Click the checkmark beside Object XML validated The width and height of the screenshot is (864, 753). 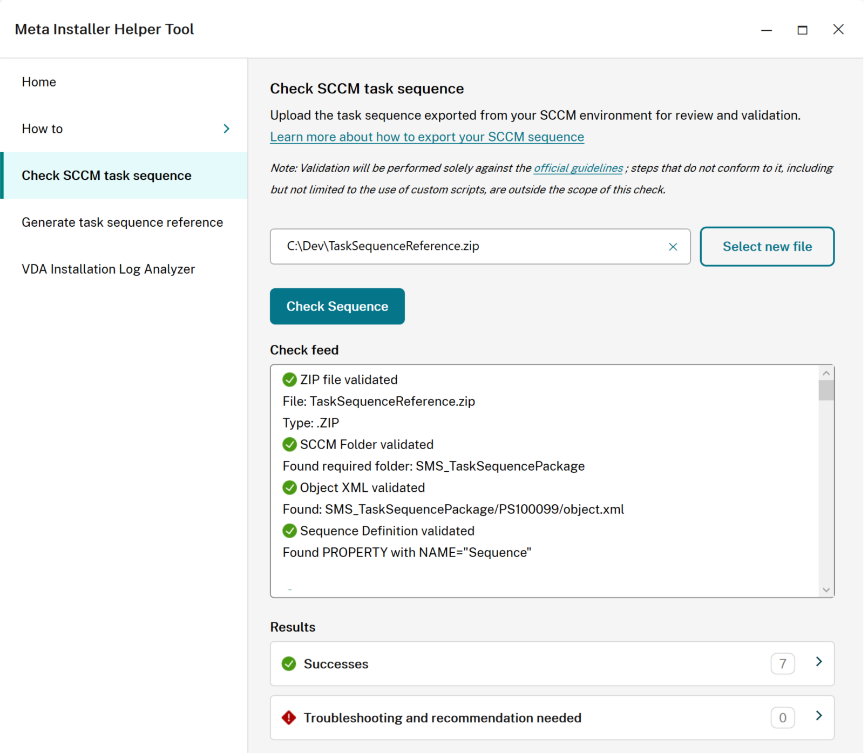coord(289,487)
